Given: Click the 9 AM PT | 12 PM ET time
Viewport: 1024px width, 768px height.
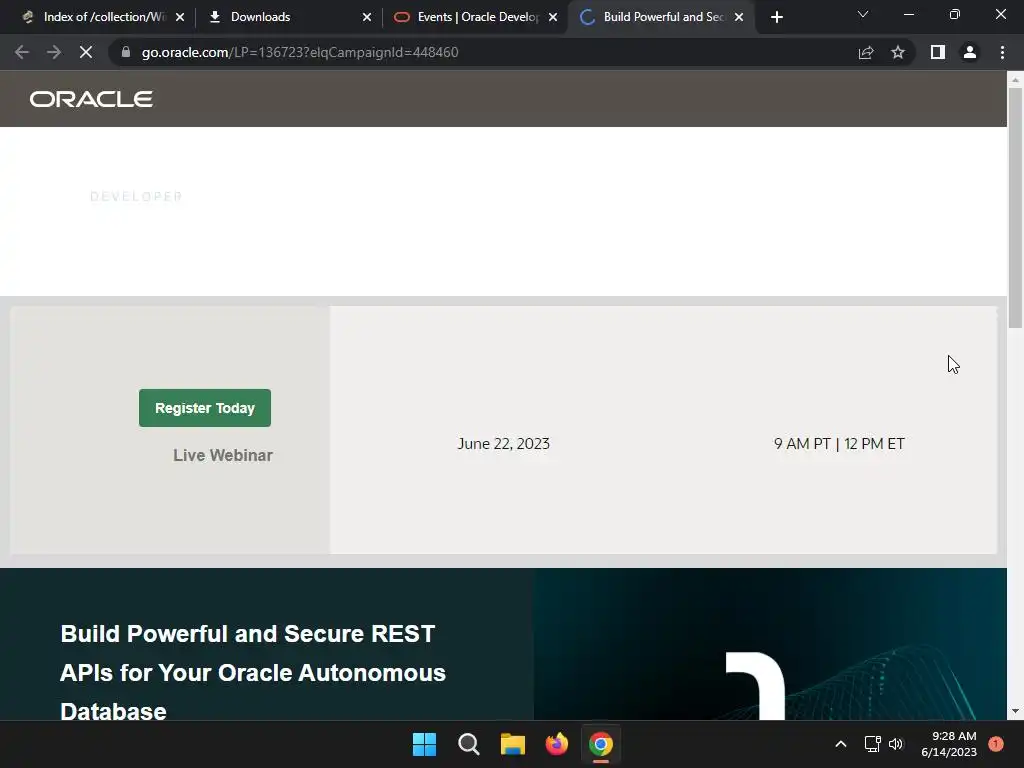Looking at the screenshot, I should (839, 443).
